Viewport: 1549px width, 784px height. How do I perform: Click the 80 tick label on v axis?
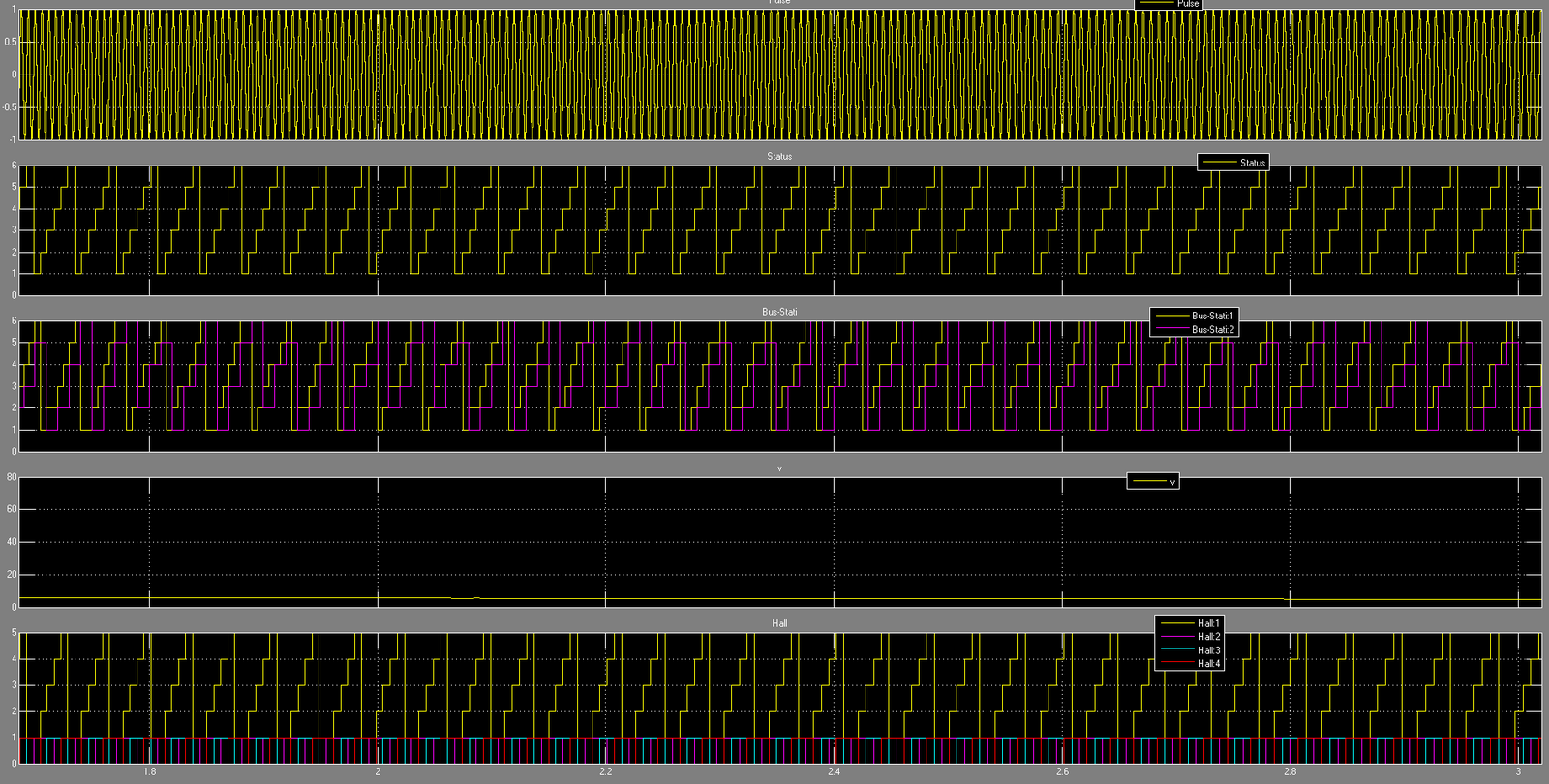12,477
